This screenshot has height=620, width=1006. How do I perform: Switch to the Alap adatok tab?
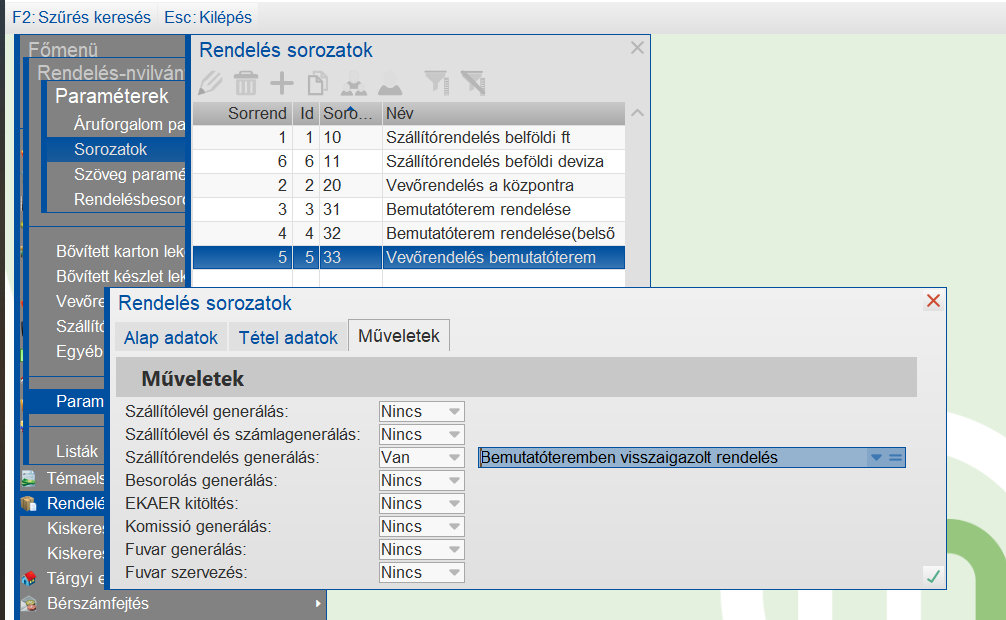[x=171, y=338]
